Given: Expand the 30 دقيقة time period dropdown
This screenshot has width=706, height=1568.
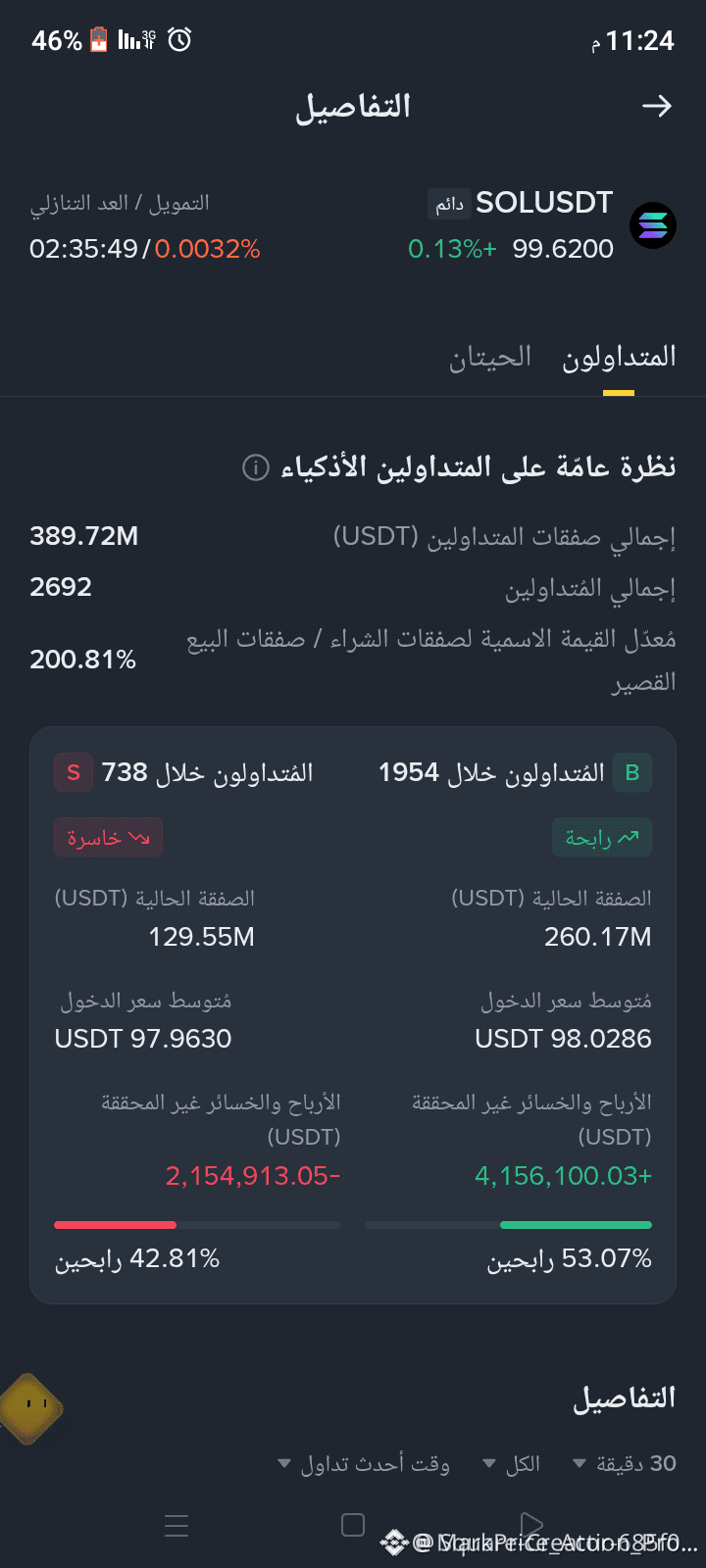Looking at the screenshot, I should pyautogui.click(x=625, y=1463).
